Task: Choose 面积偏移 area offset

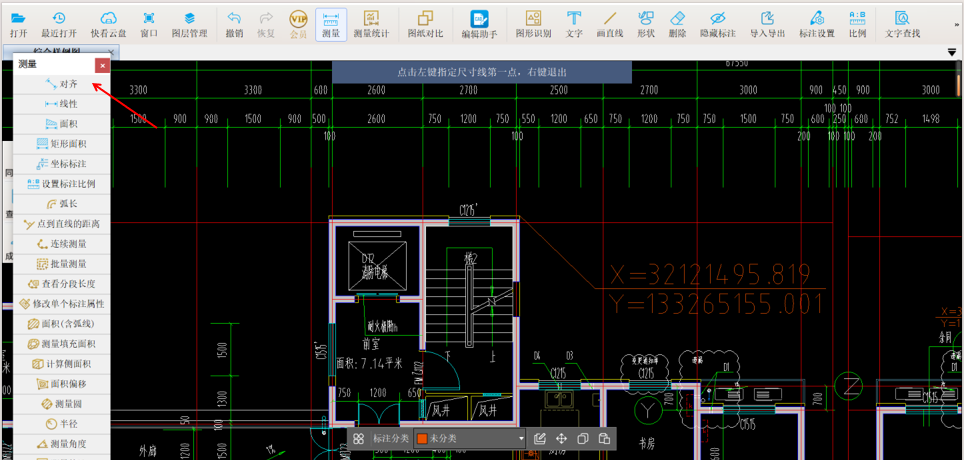Action: click(61, 384)
